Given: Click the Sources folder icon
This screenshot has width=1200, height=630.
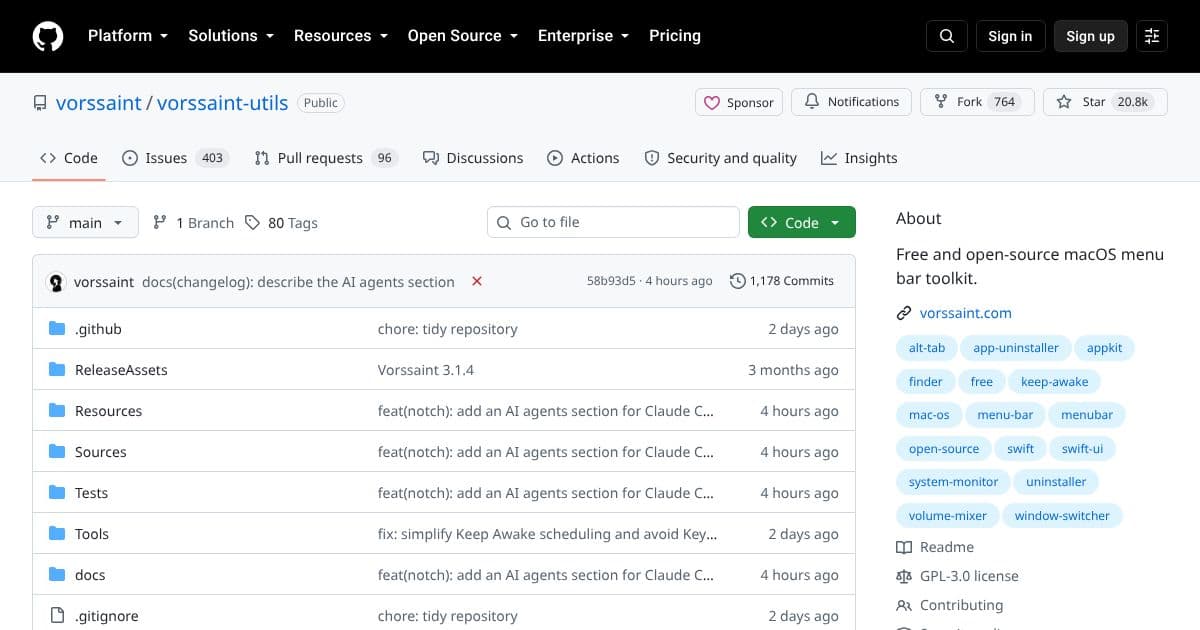Looking at the screenshot, I should 57,452.
